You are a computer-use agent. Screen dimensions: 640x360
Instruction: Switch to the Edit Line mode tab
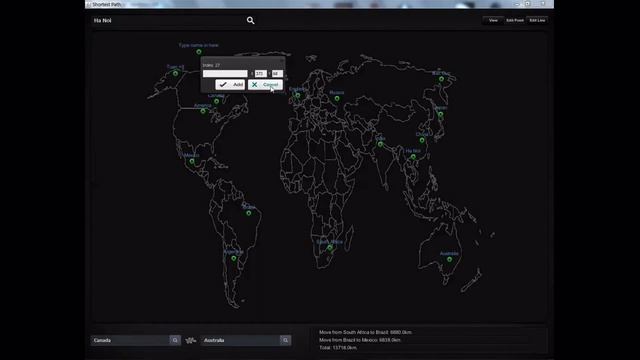click(x=537, y=20)
